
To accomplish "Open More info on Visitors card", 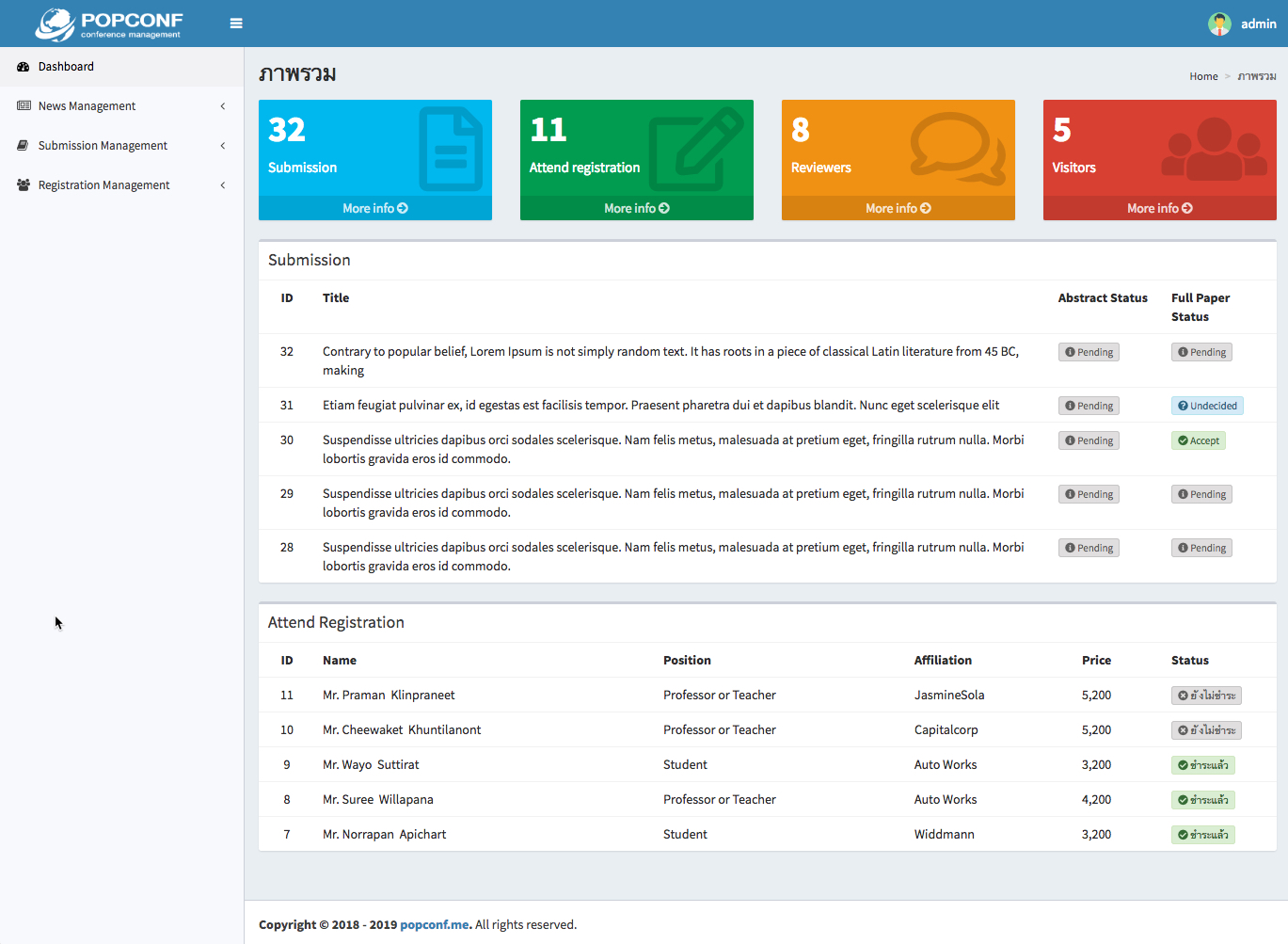I will coord(1159,208).
